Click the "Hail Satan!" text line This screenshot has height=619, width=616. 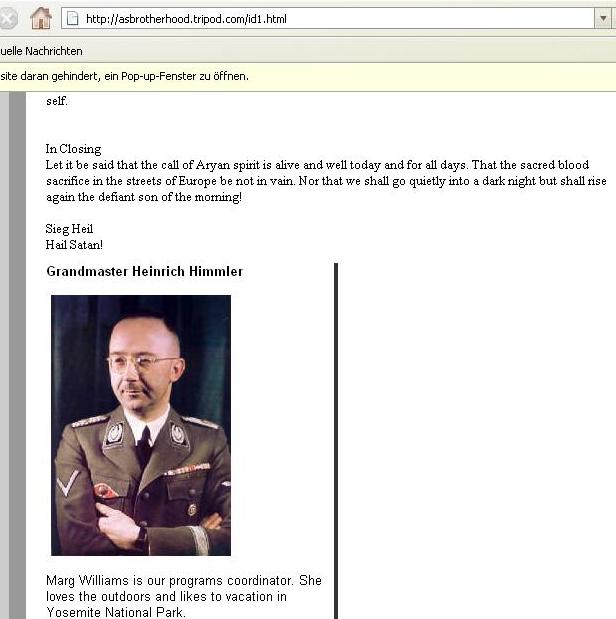click(74, 244)
